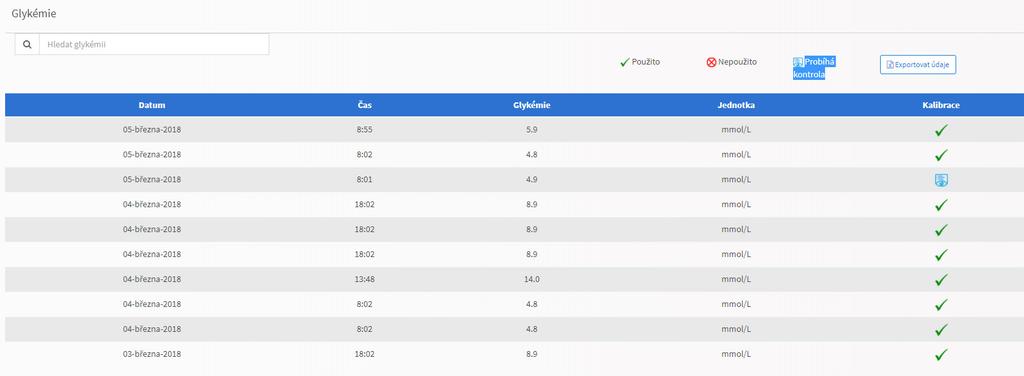Viewport: 1024px width, 376px height.
Task: Click the red Nepoužito crossed-circle icon
Action: pos(711,63)
